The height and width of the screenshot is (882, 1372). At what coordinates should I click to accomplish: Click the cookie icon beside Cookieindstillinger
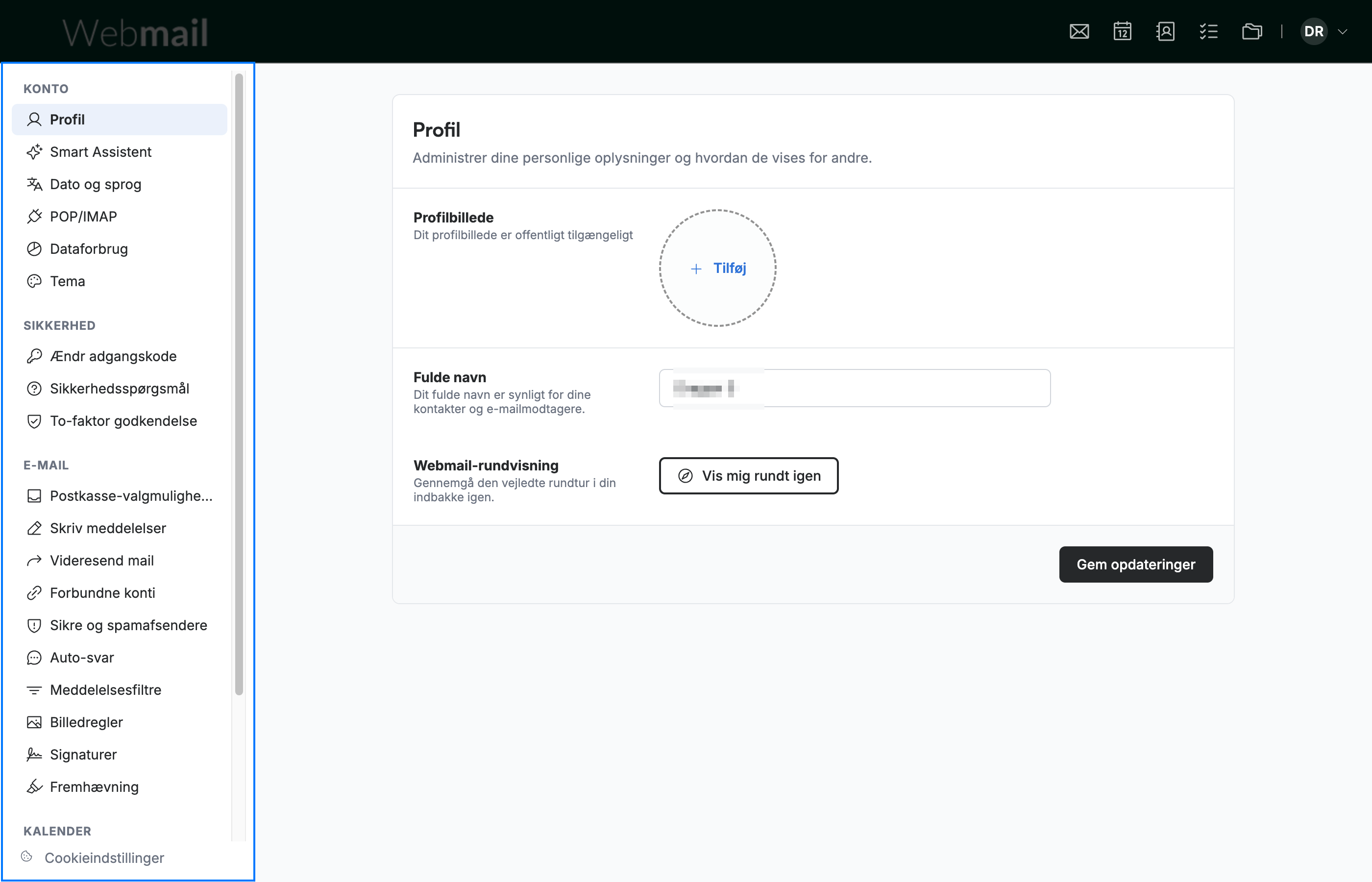[26, 856]
